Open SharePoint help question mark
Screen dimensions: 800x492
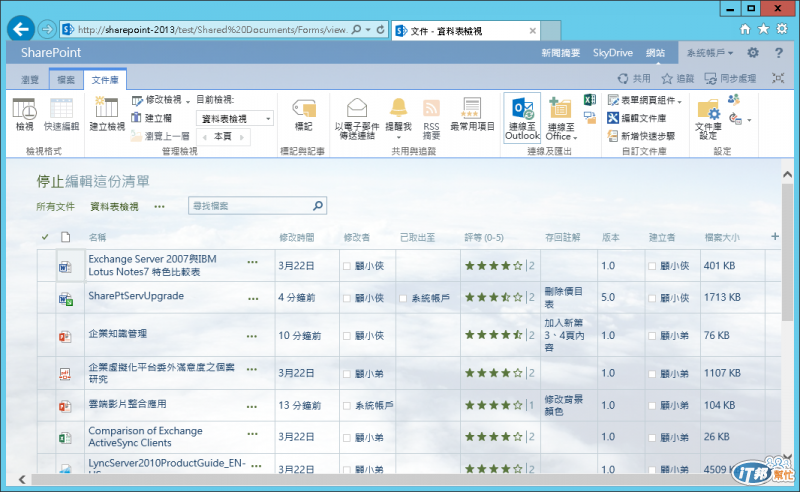click(x=779, y=53)
